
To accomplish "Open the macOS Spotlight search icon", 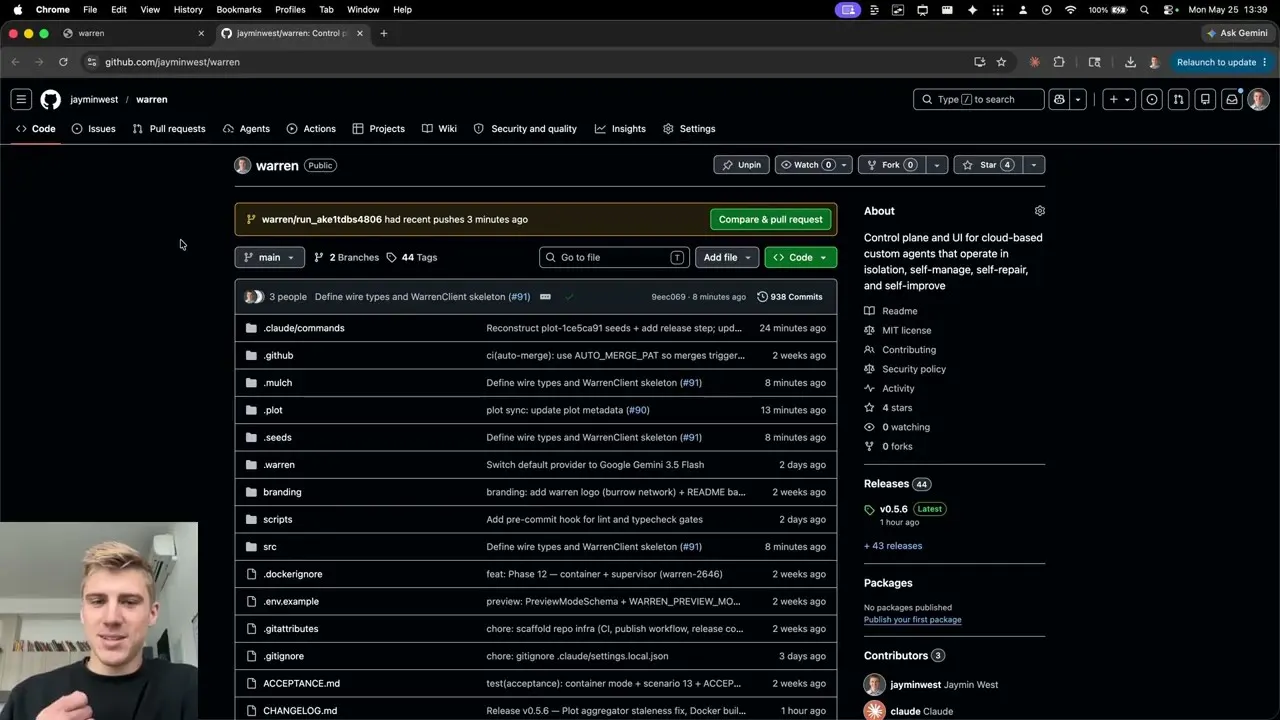I will 1144,10.
